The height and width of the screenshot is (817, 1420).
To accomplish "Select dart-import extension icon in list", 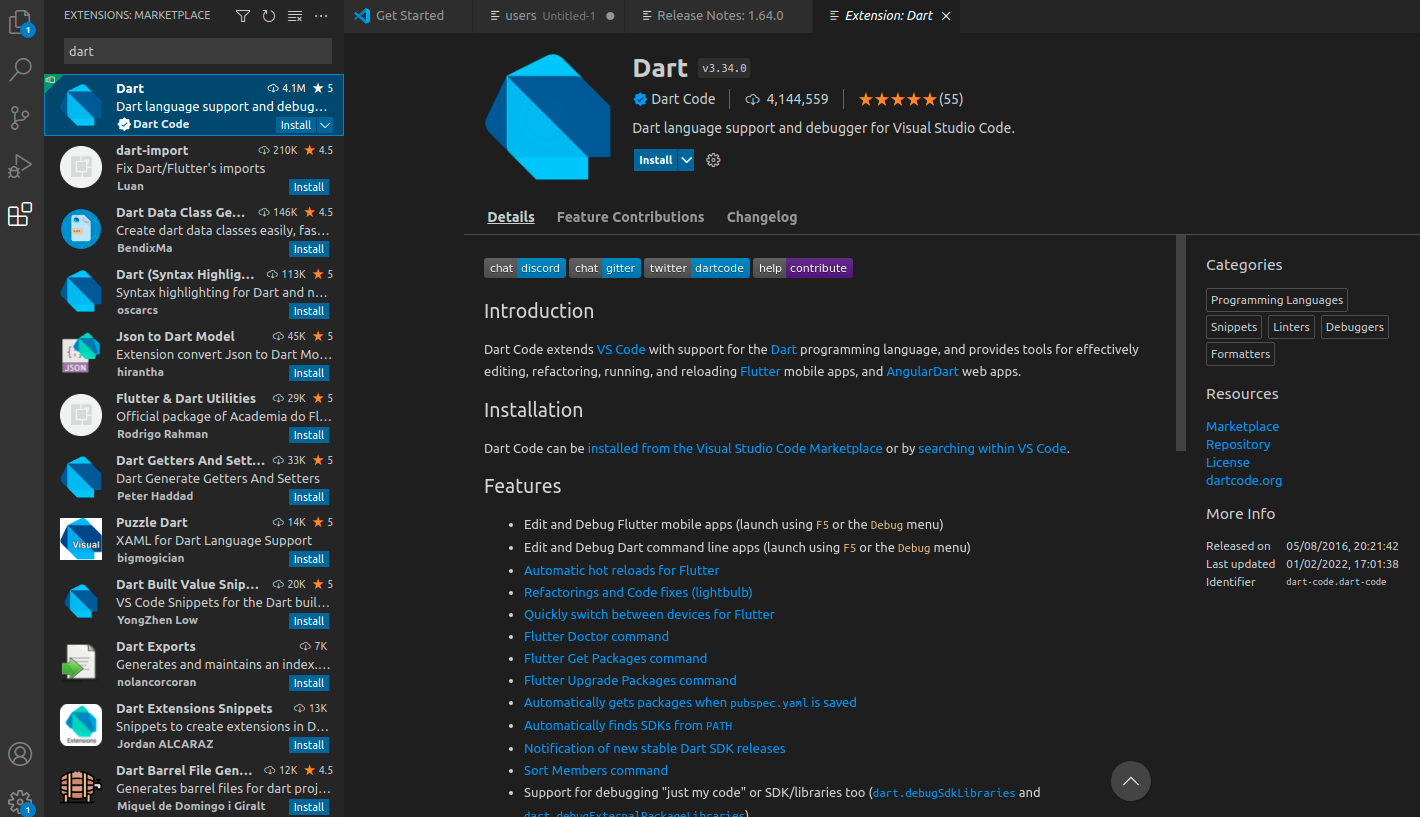I will pyautogui.click(x=81, y=167).
